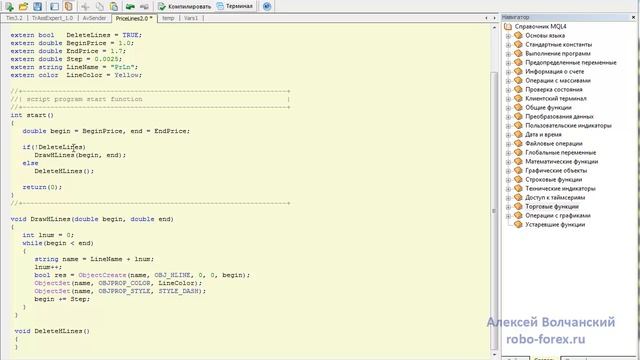Click the code editor vertical scrollbar thumb
Viewport: 640px width, 360px height.
[x=494, y=210]
